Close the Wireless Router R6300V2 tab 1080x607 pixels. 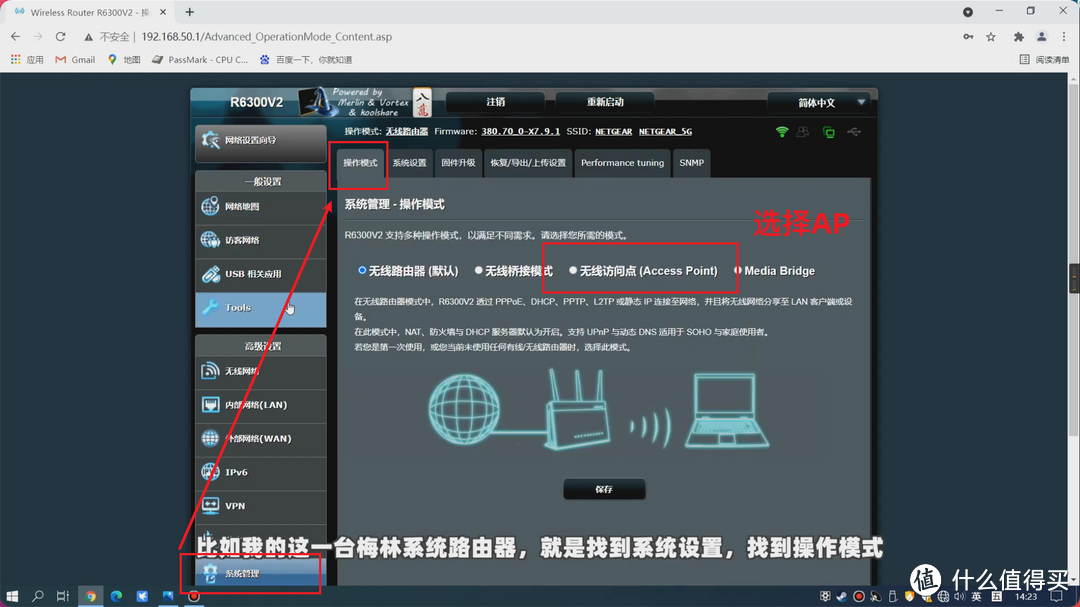[163, 12]
